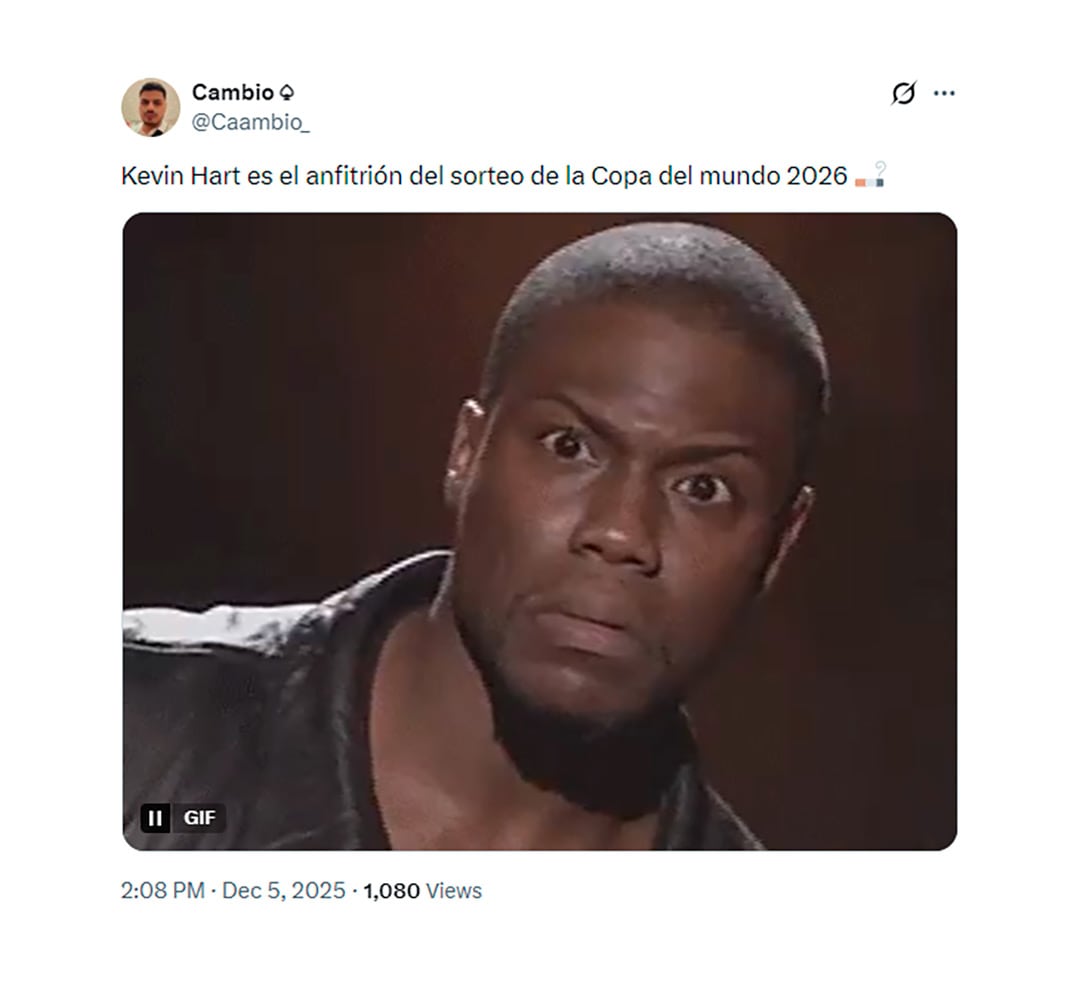Open the Cambio display name link
This screenshot has width=1080, height=984.
point(233,92)
